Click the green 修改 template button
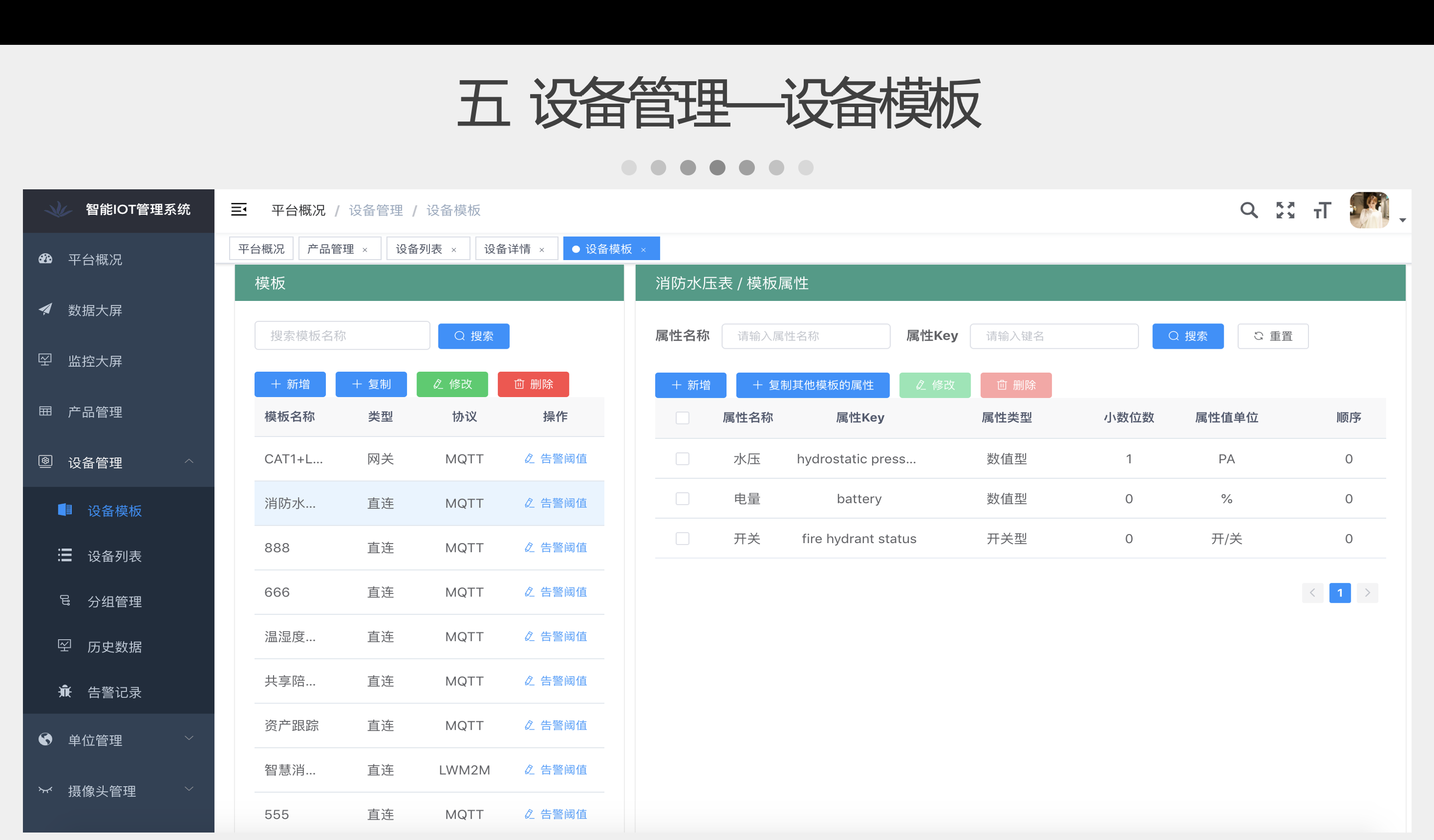 [x=452, y=384]
